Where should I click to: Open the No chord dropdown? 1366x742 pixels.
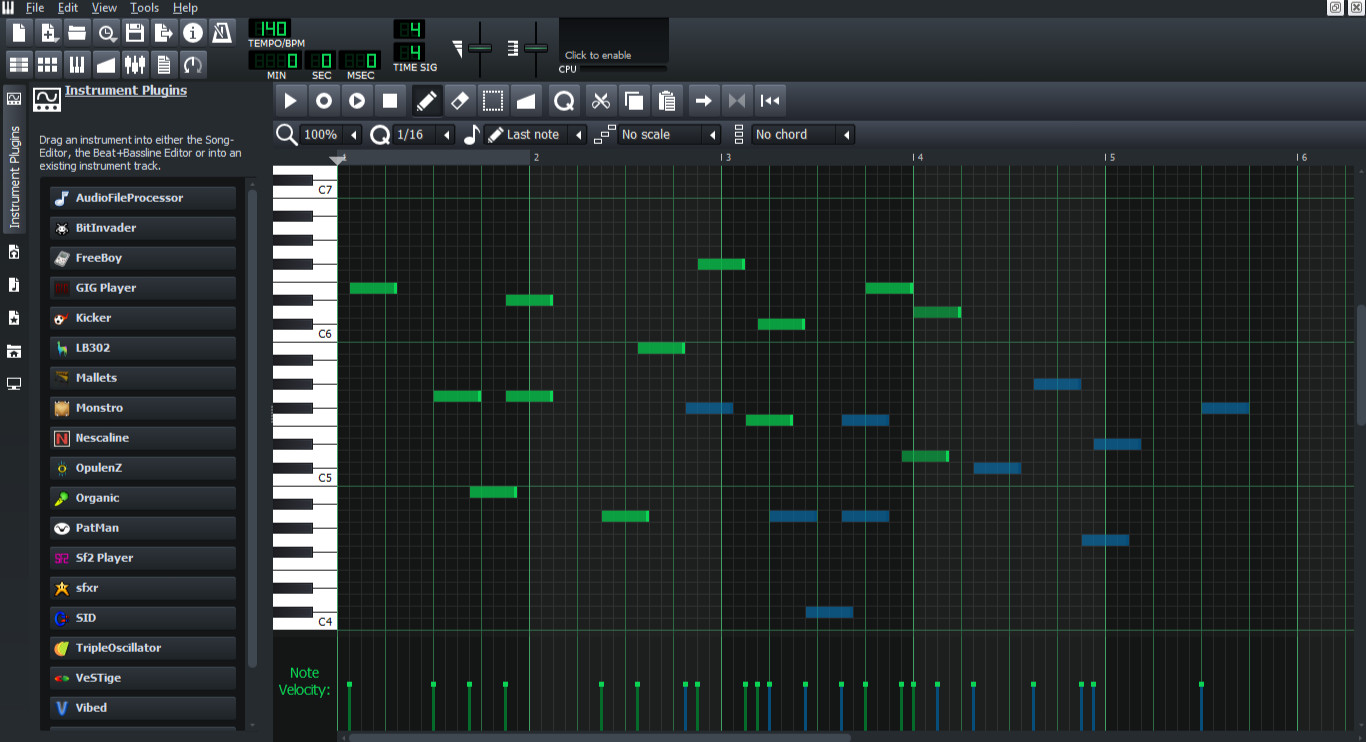point(803,134)
